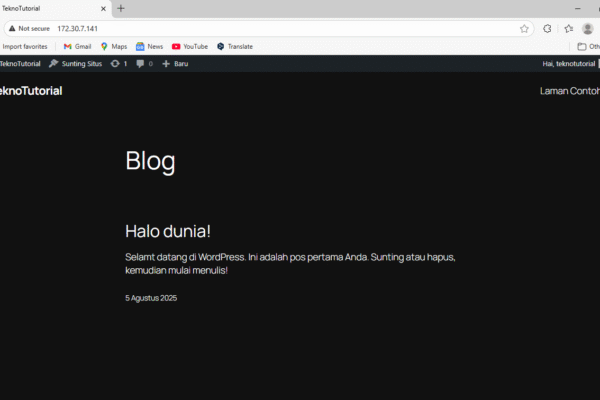
Task: Open the updates icon showing 1
Action: 119,64
